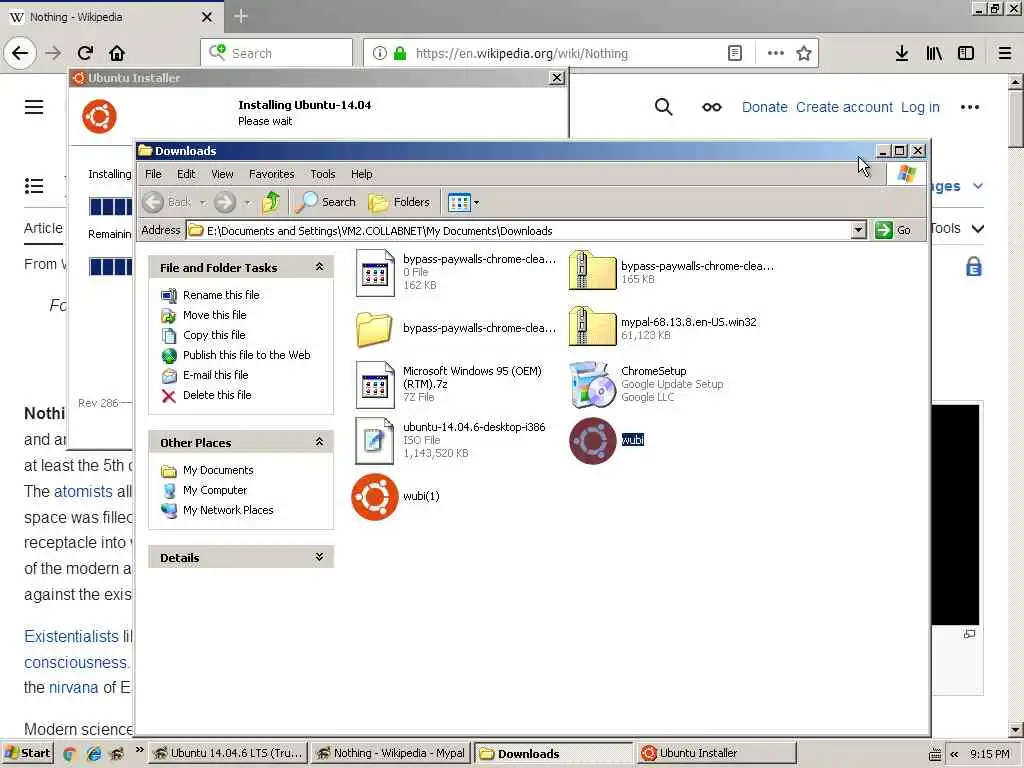1024x768 pixels.
Task: Open browser library icon
Action: (x=934, y=53)
